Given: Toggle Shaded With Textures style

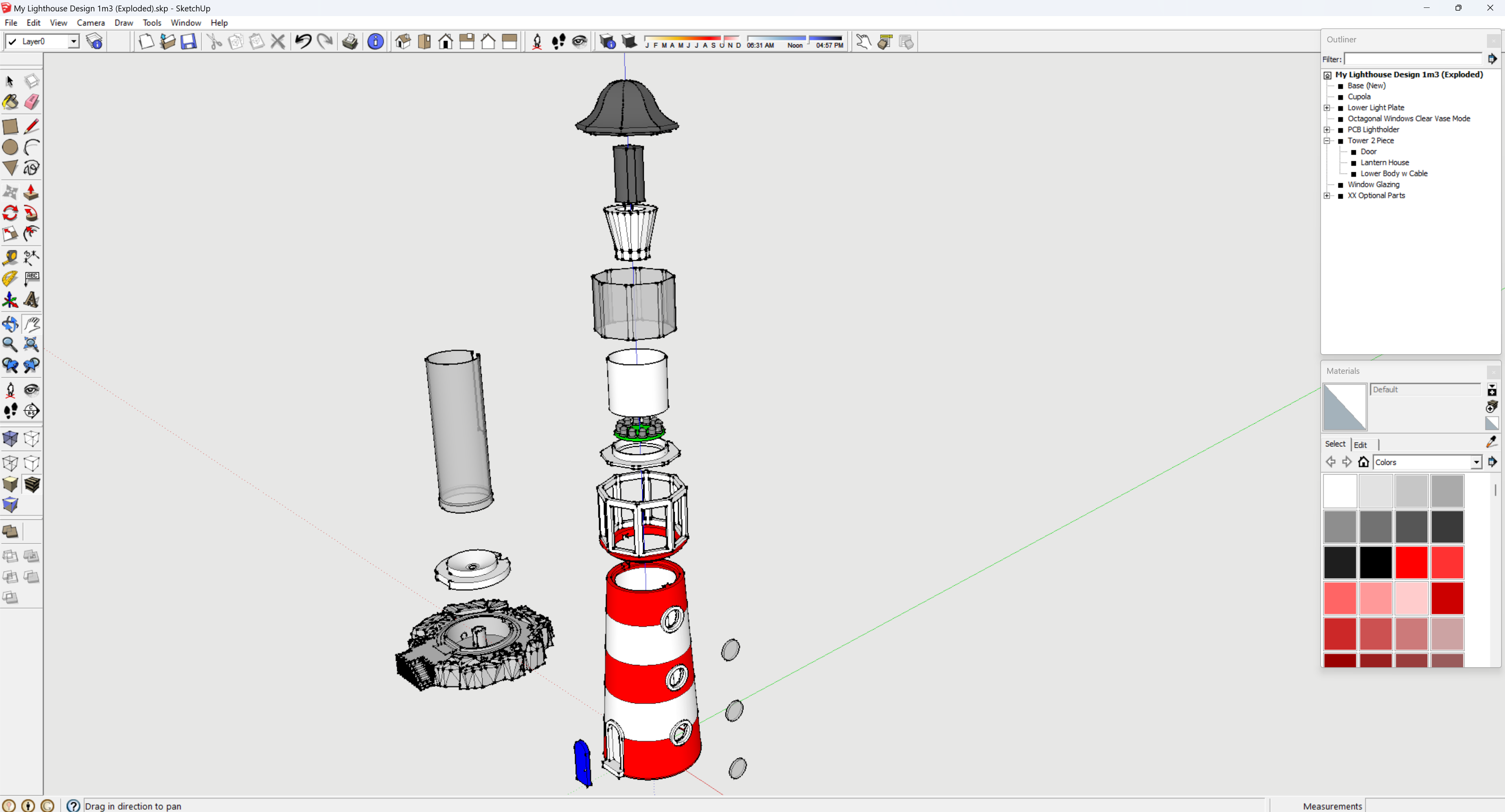Looking at the screenshot, I should point(31,484).
